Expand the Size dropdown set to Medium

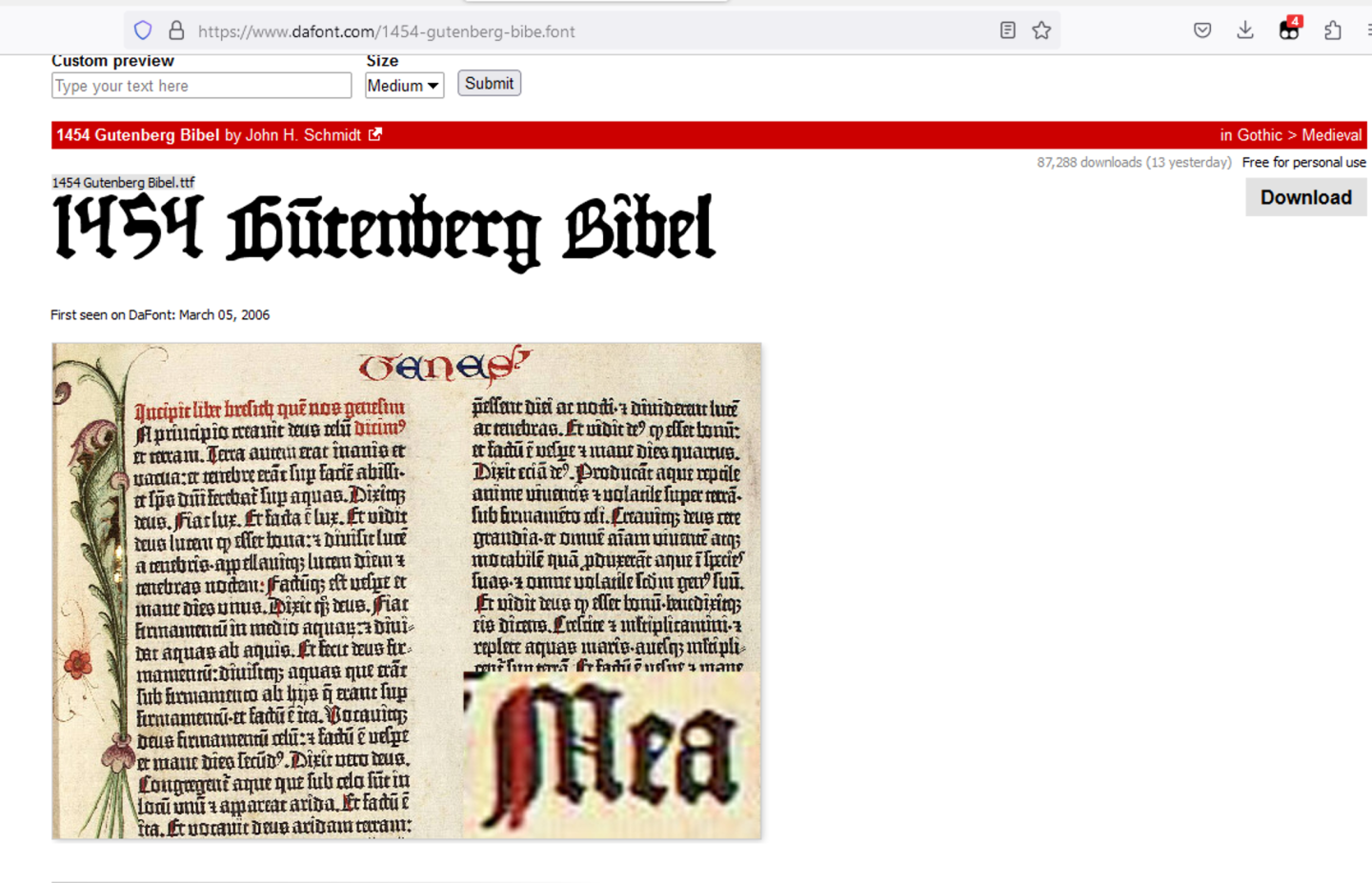[404, 86]
